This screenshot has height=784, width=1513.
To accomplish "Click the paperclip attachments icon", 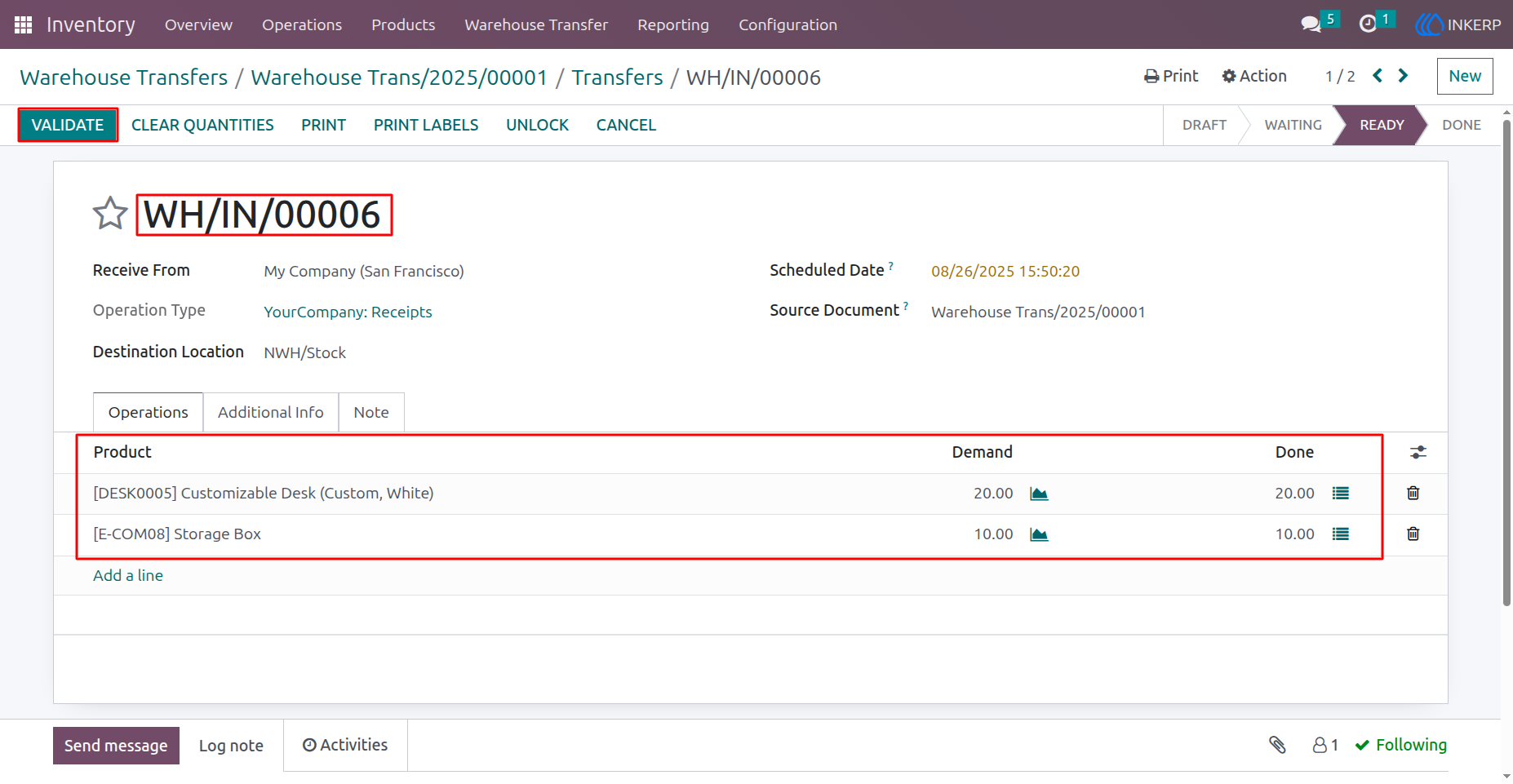I will pyautogui.click(x=1277, y=745).
